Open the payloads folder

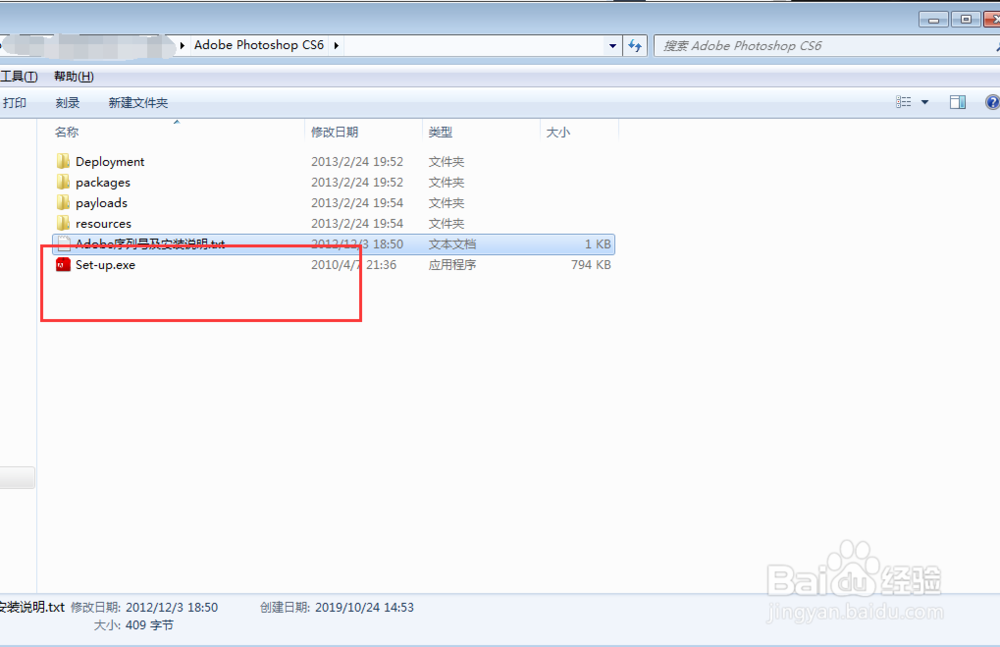point(100,202)
